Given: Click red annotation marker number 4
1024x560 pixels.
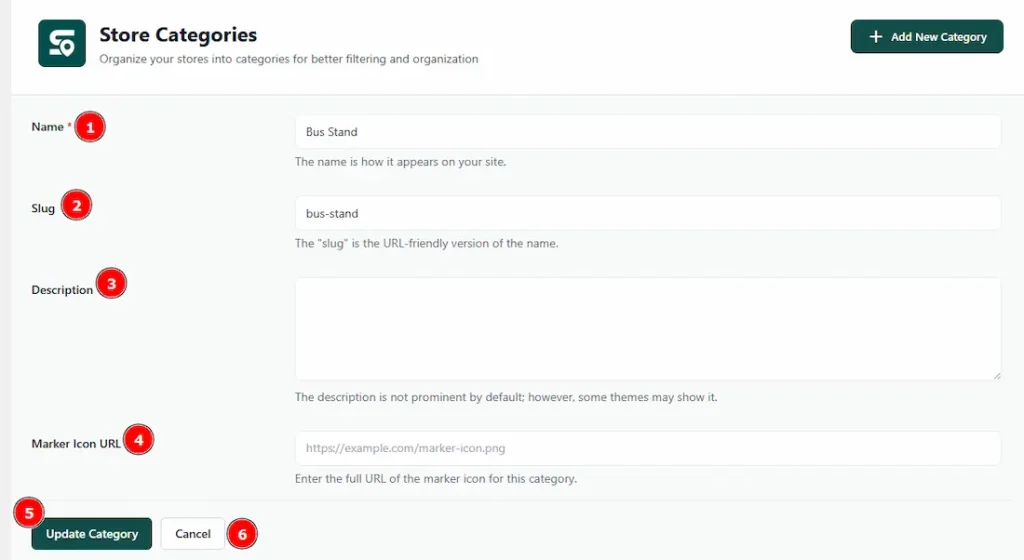Looking at the screenshot, I should pos(139,439).
